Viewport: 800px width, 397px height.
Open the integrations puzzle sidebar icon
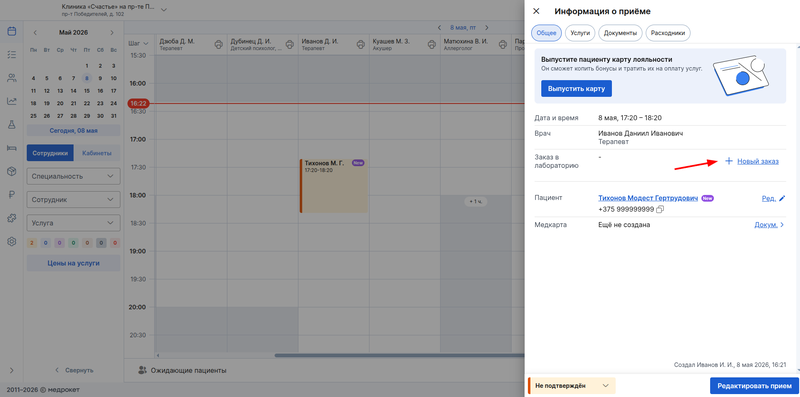click(x=11, y=218)
